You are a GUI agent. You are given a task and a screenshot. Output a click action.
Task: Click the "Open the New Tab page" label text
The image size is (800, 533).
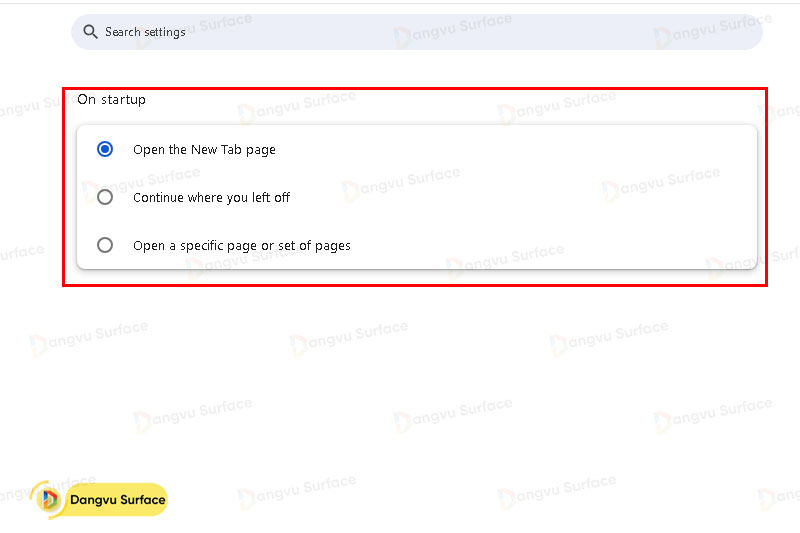[x=204, y=150]
